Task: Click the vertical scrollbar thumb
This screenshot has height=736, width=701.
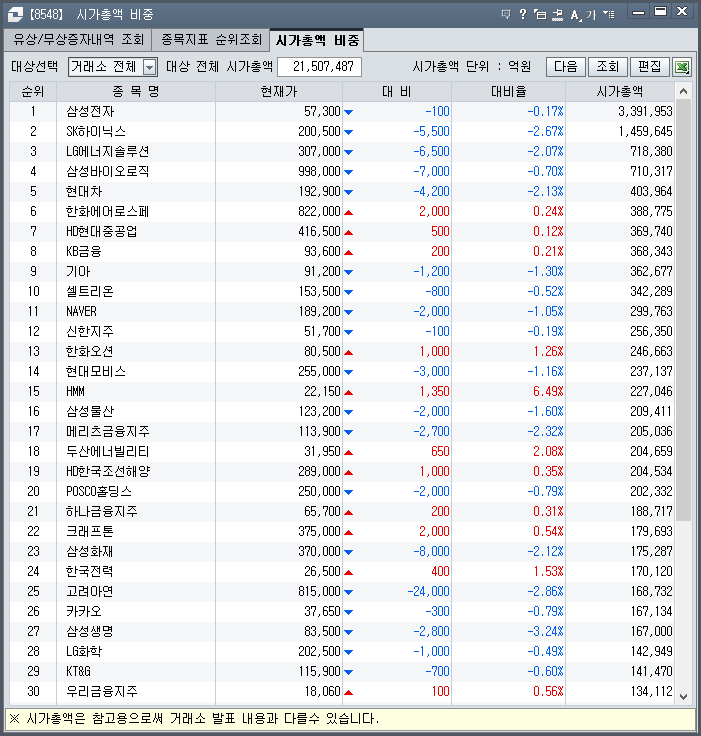Action: point(684,310)
